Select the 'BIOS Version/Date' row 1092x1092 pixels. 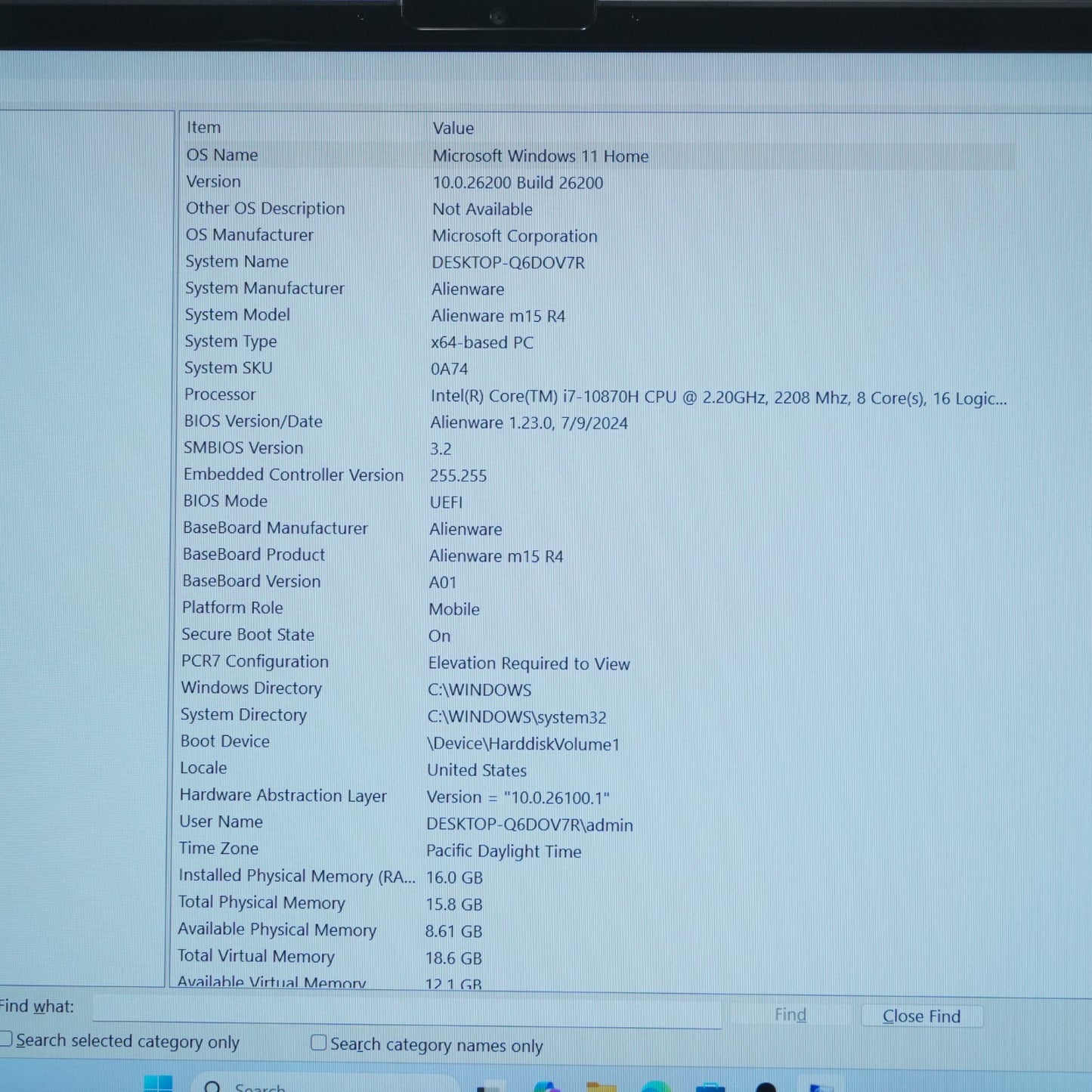pos(253,422)
